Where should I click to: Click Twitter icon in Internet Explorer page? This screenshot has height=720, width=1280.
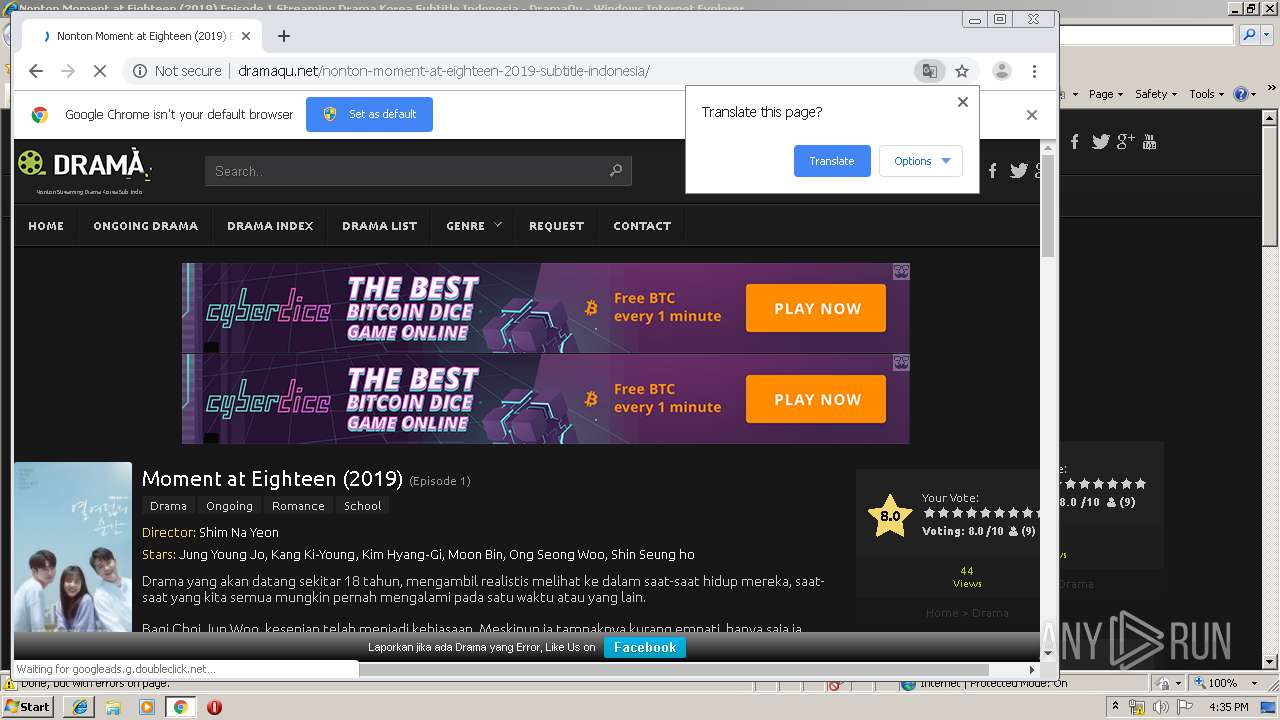pyautogui.click(x=1101, y=142)
